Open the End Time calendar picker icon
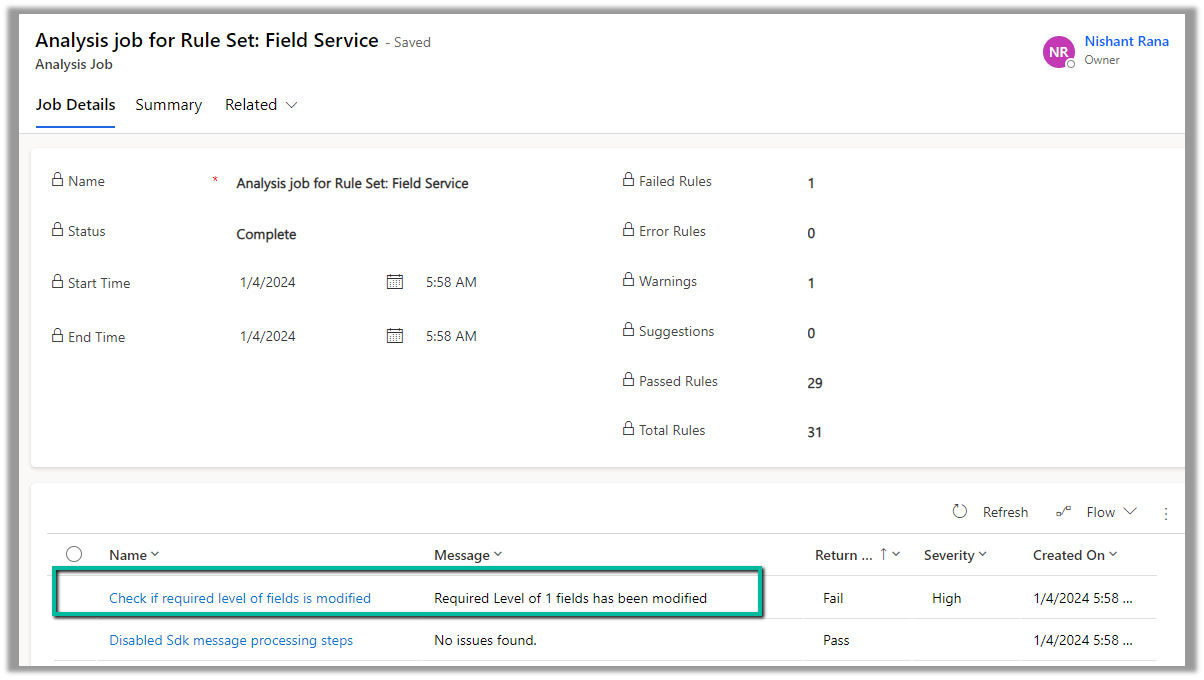Image resolution: width=1204 pixels, height=680 pixels. click(395, 336)
